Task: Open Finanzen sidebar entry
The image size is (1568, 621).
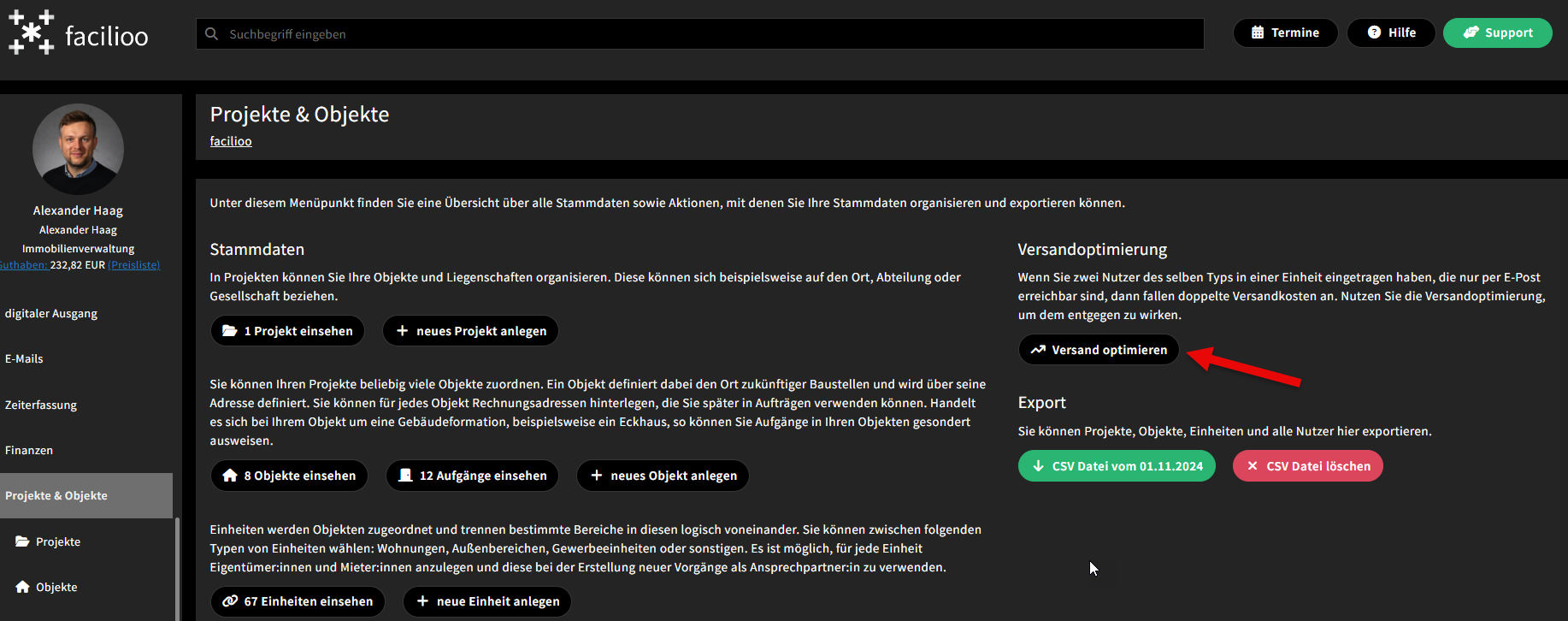Action: coord(29,450)
